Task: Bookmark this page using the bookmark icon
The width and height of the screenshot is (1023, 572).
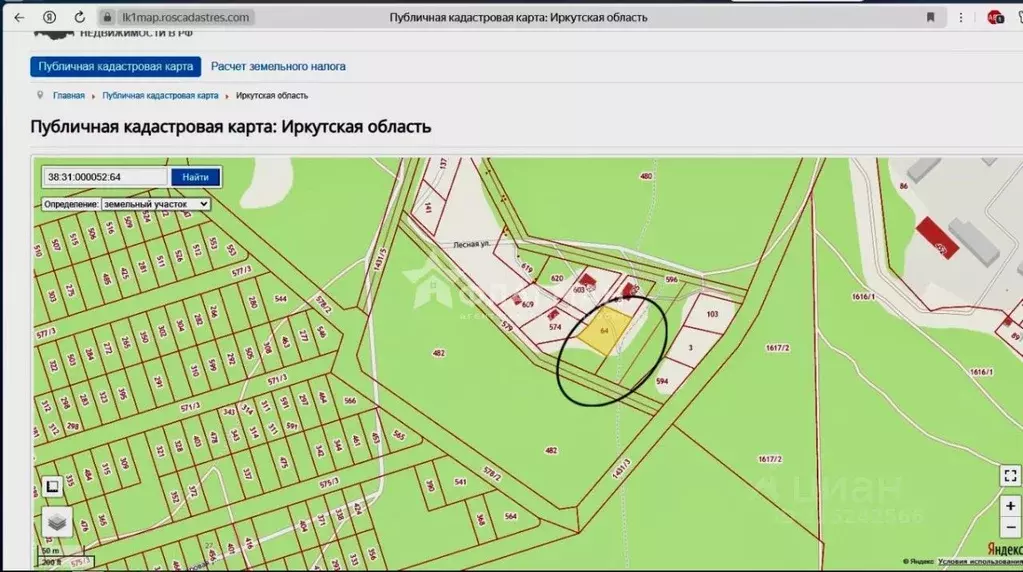Action: pyautogui.click(x=930, y=17)
